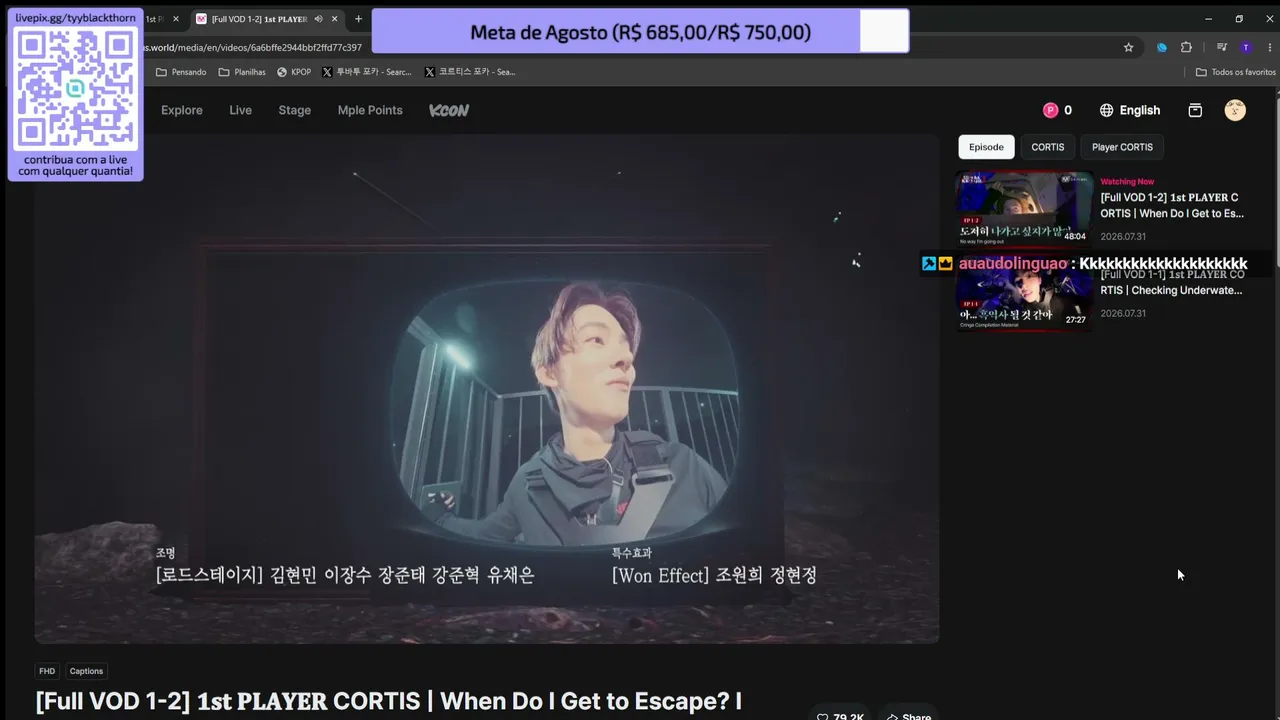Image resolution: width=1280 pixels, height=720 pixels.
Task: Bookmark this page with the star icon
Action: pos(1129,47)
